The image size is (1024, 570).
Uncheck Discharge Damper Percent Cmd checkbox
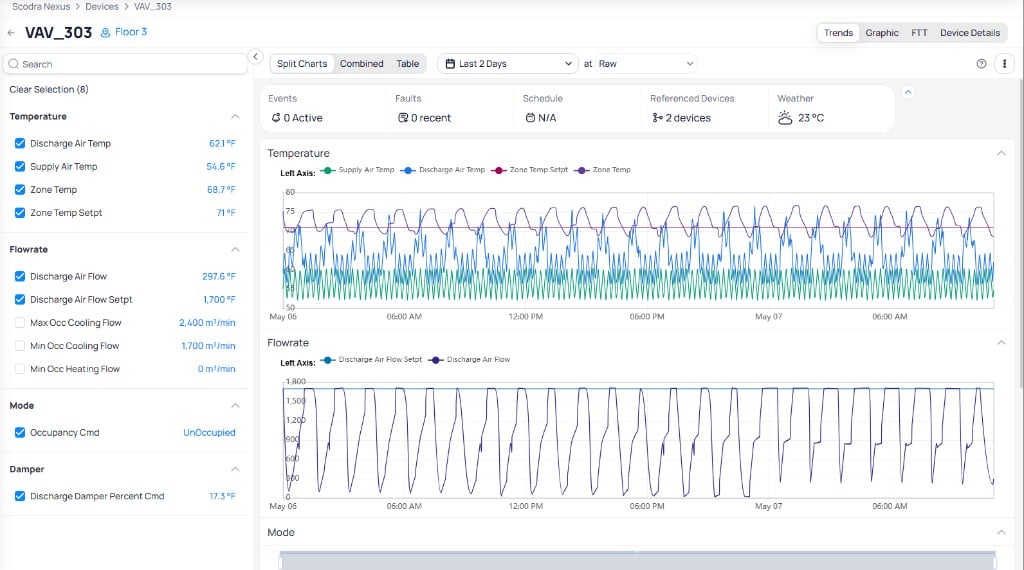coord(20,496)
